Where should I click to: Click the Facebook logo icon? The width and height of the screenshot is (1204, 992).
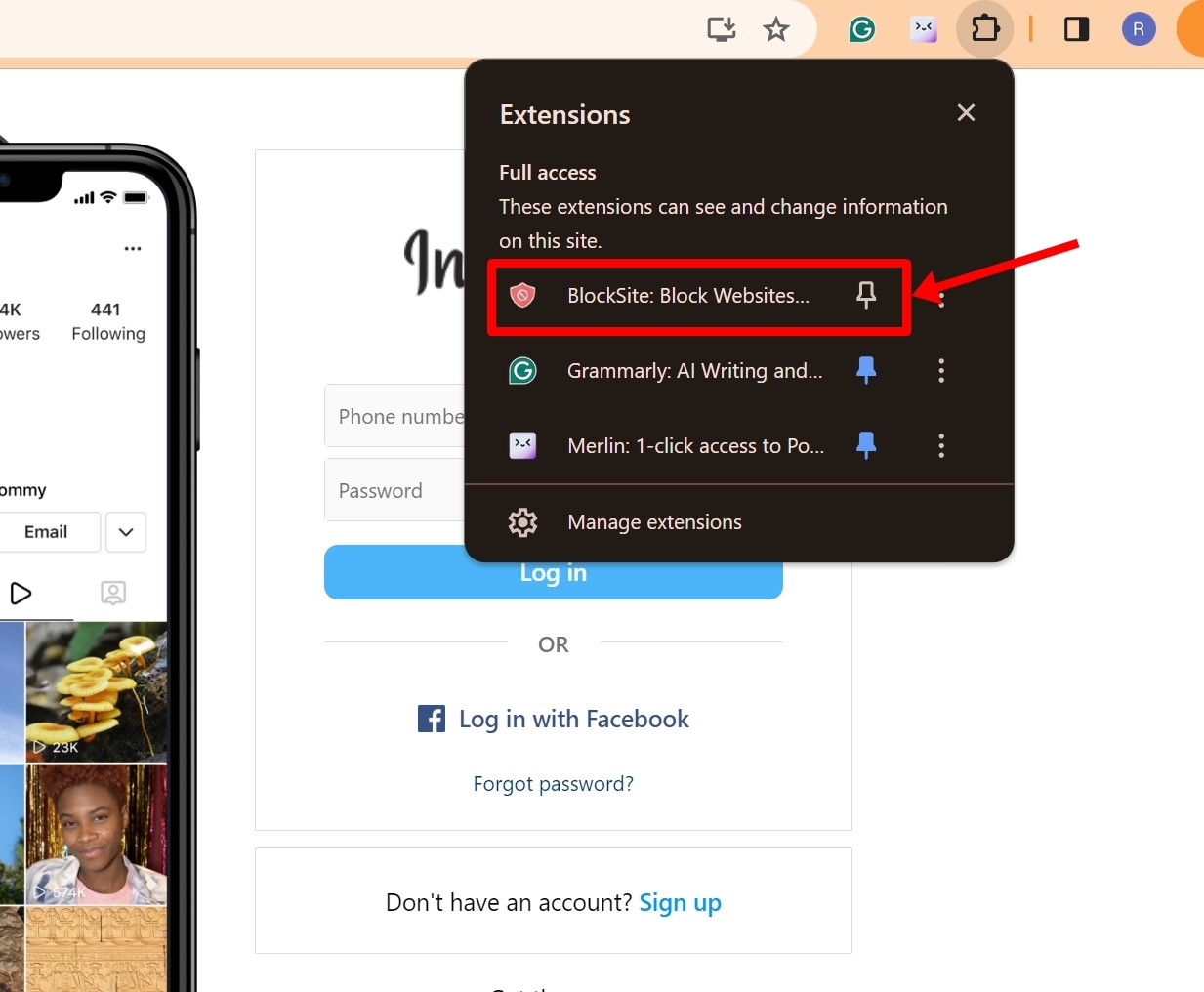tap(432, 719)
